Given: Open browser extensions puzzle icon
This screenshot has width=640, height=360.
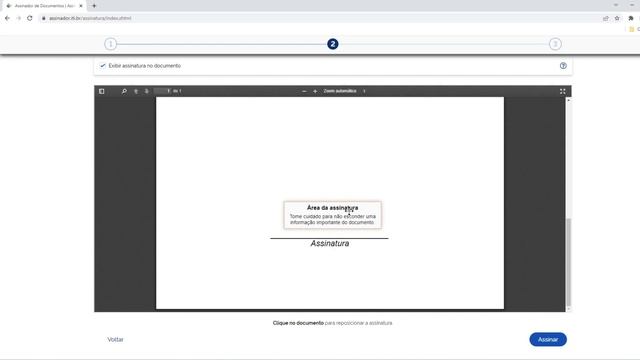Looking at the screenshot, I should (x=631, y=18).
